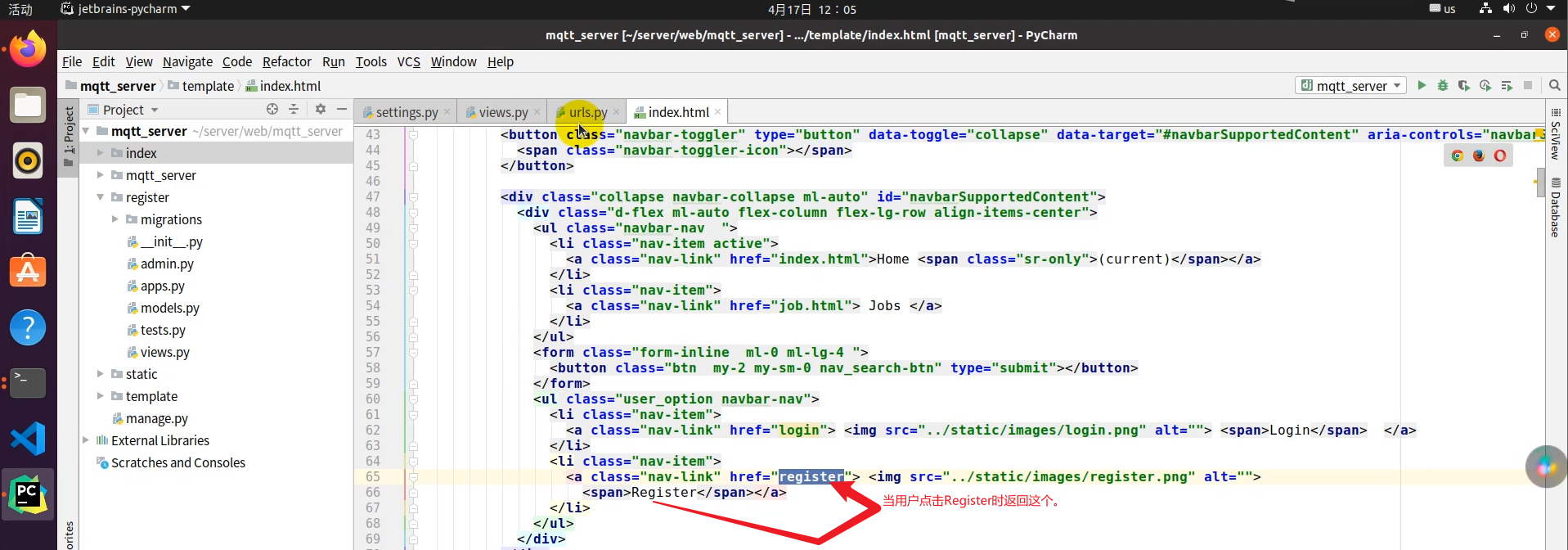Viewport: 1568px width, 550px height.
Task: Expand the migrations folder
Action: 115,219
